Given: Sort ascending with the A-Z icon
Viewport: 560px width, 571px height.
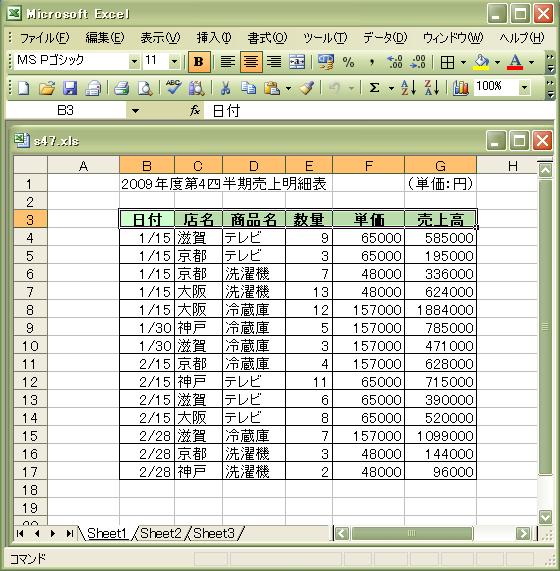Looking at the screenshot, I should (408, 88).
